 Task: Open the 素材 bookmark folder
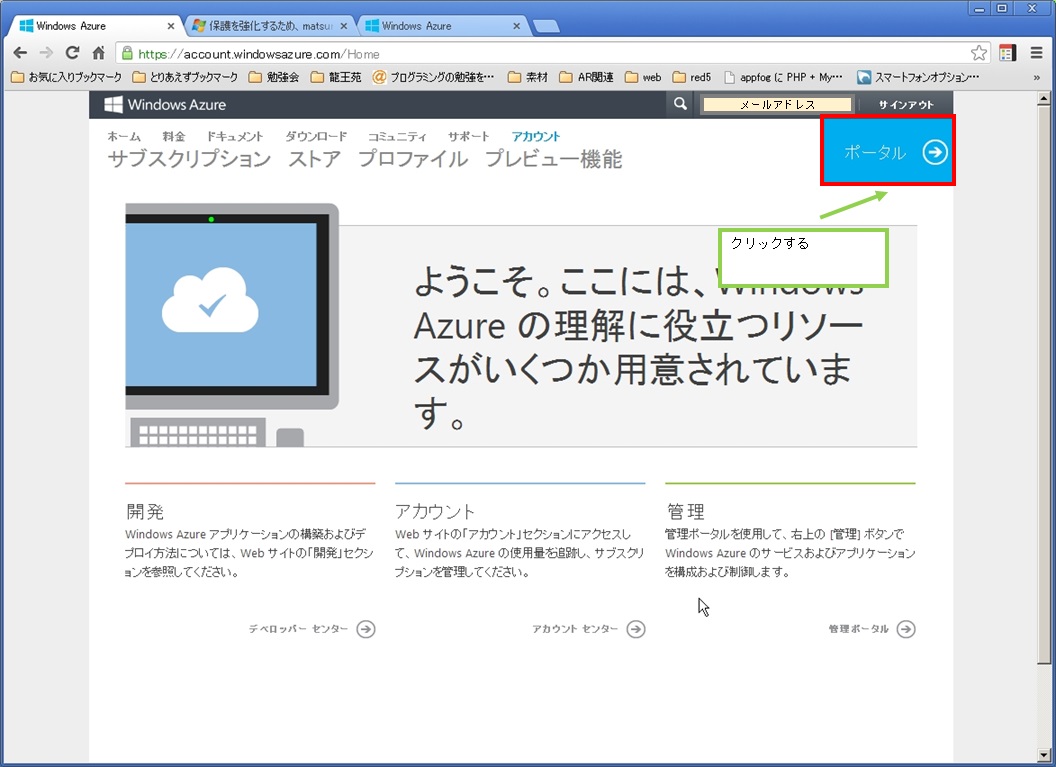[528, 77]
